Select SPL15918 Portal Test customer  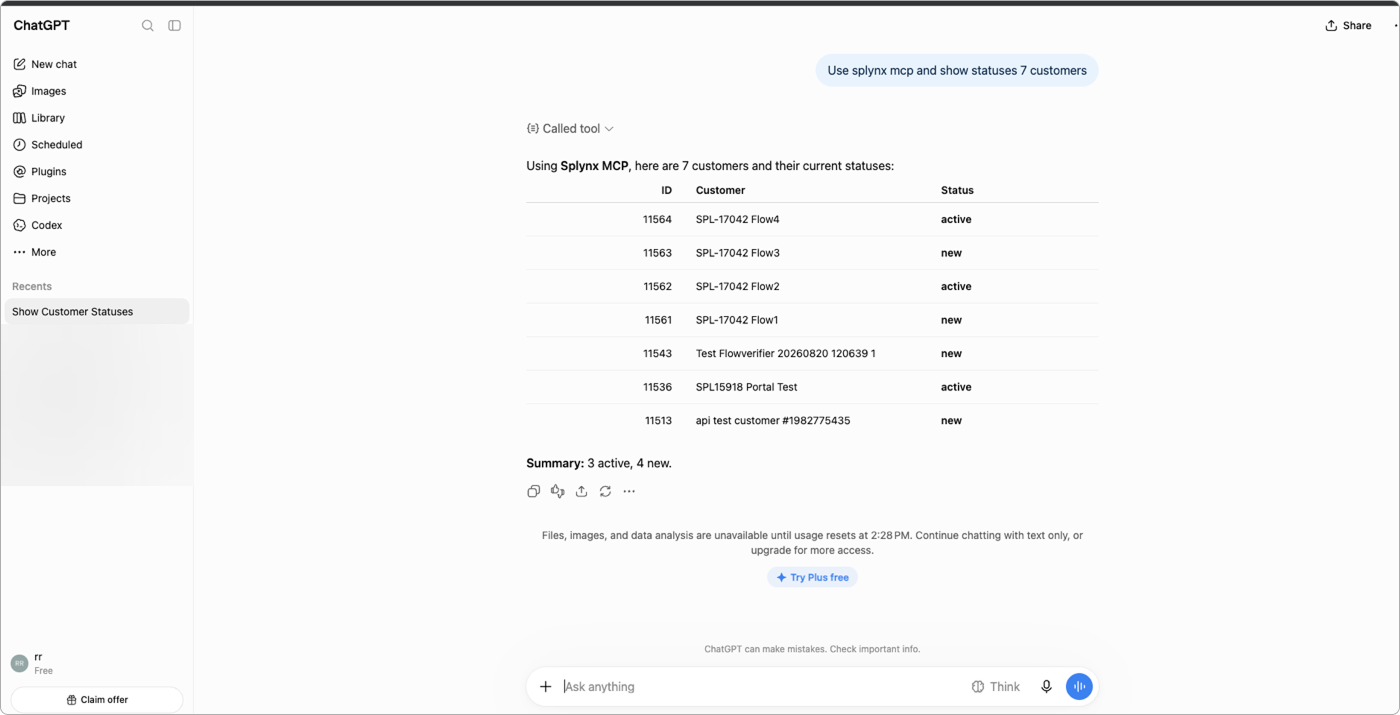coord(746,387)
